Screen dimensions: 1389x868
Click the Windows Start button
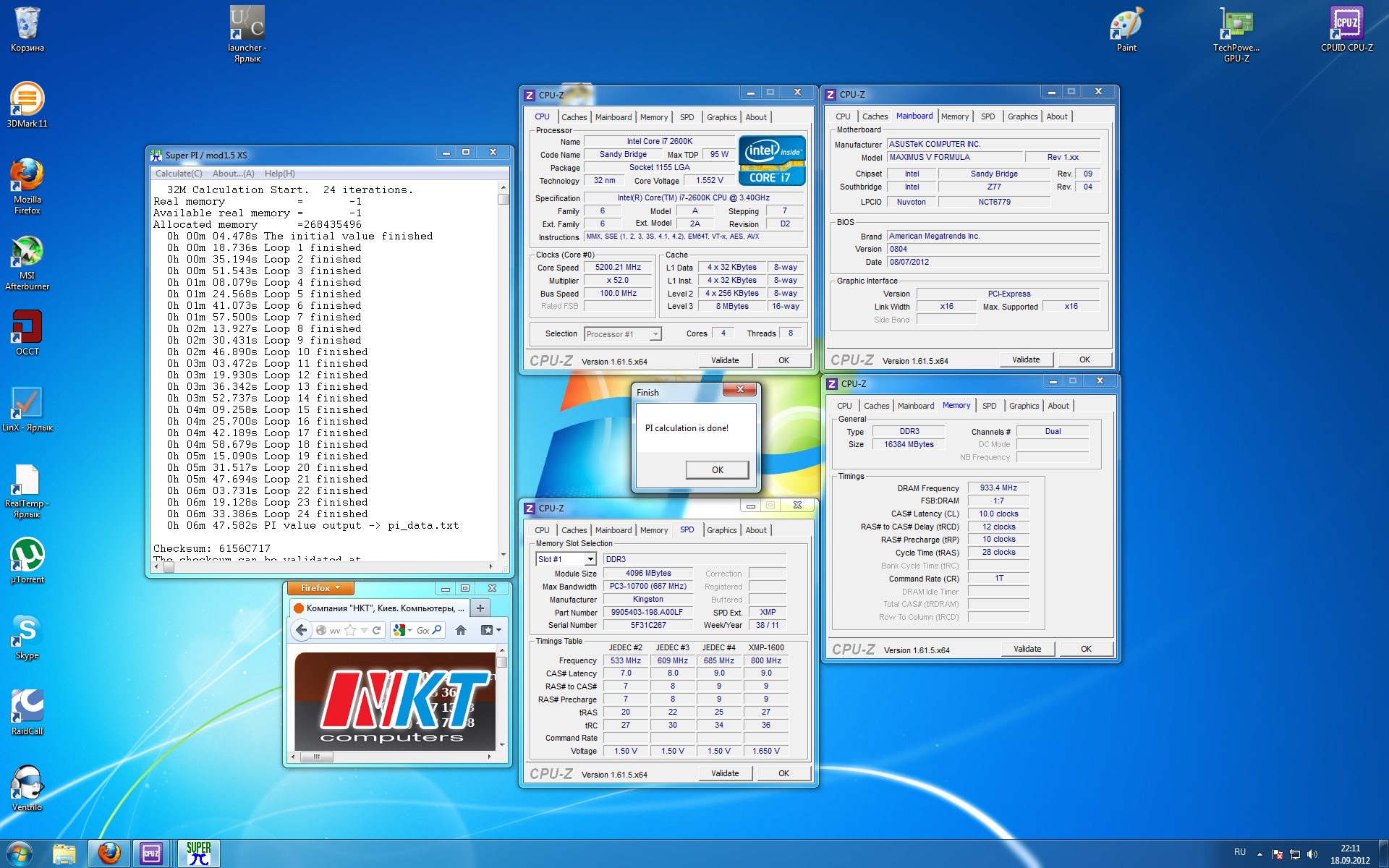click(20, 854)
